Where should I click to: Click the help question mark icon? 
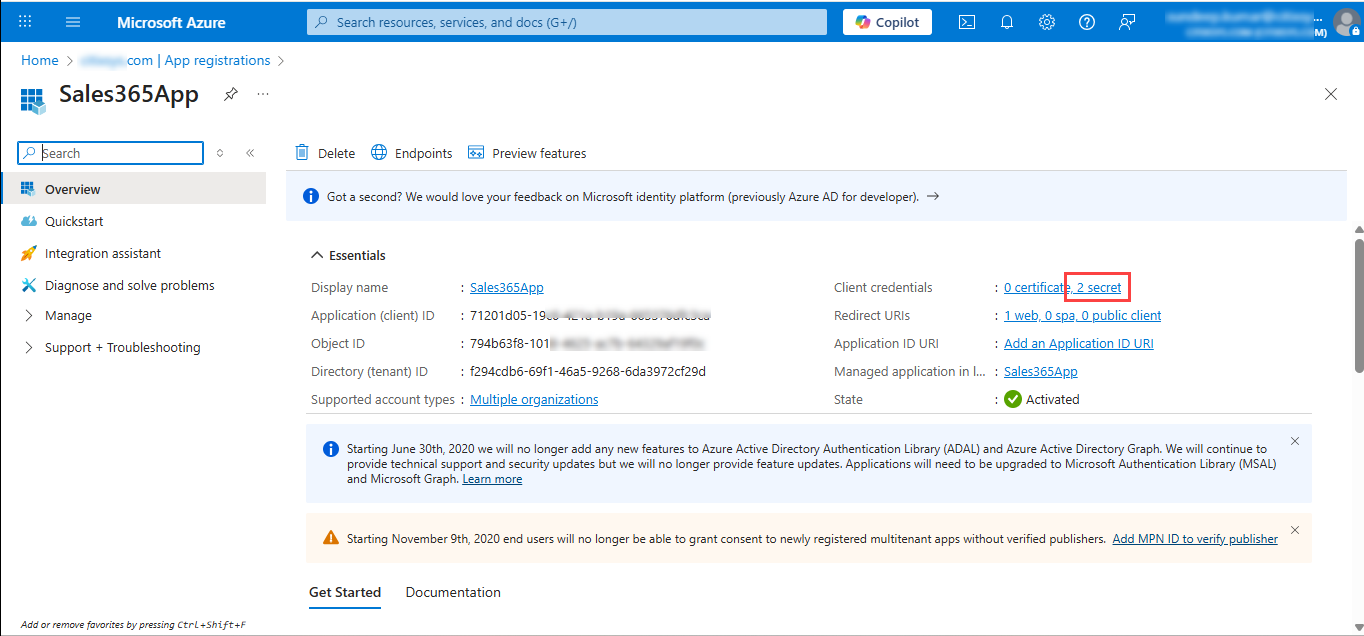(1087, 22)
